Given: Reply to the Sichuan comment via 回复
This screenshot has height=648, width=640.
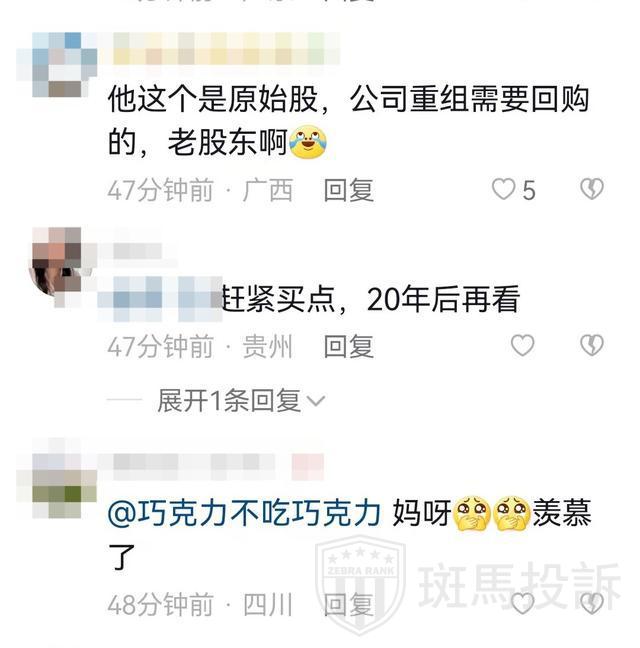Looking at the screenshot, I should [x=349, y=604].
